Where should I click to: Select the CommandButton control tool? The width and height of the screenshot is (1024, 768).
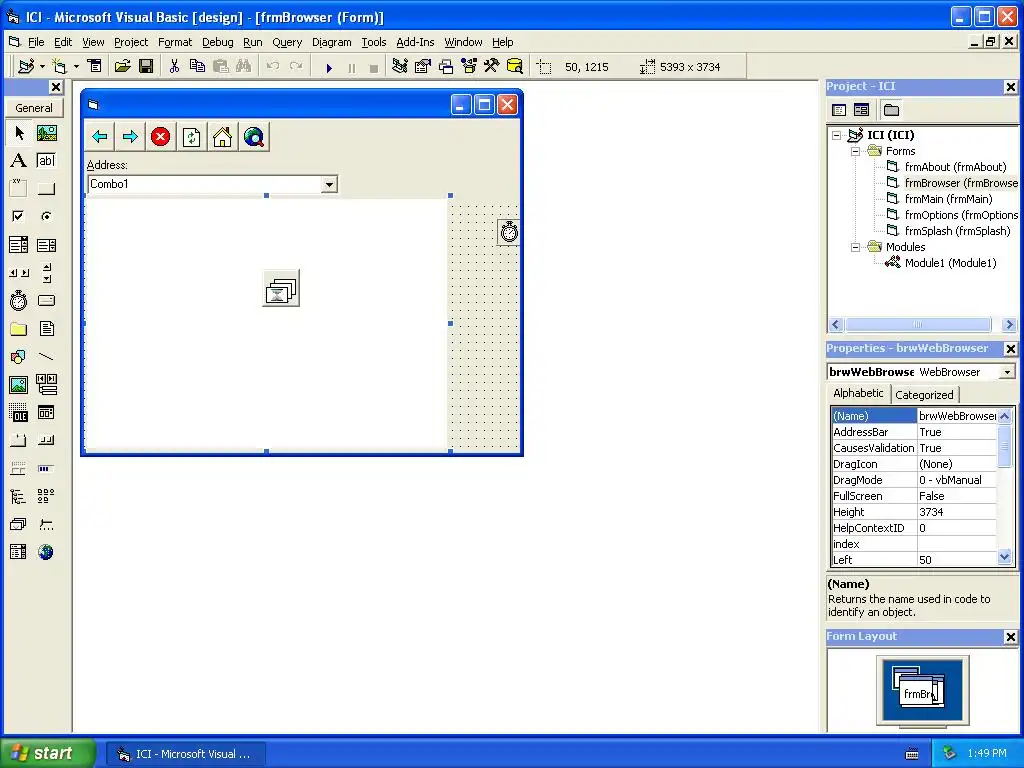pos(46,189)
